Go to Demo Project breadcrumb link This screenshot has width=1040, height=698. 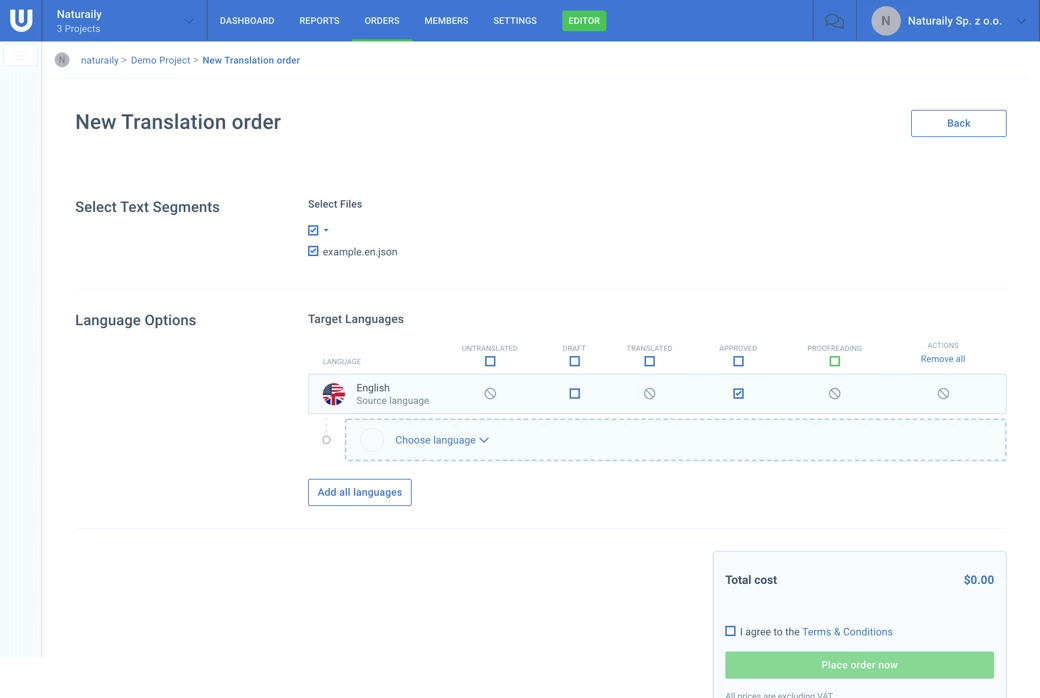(161, 60)
